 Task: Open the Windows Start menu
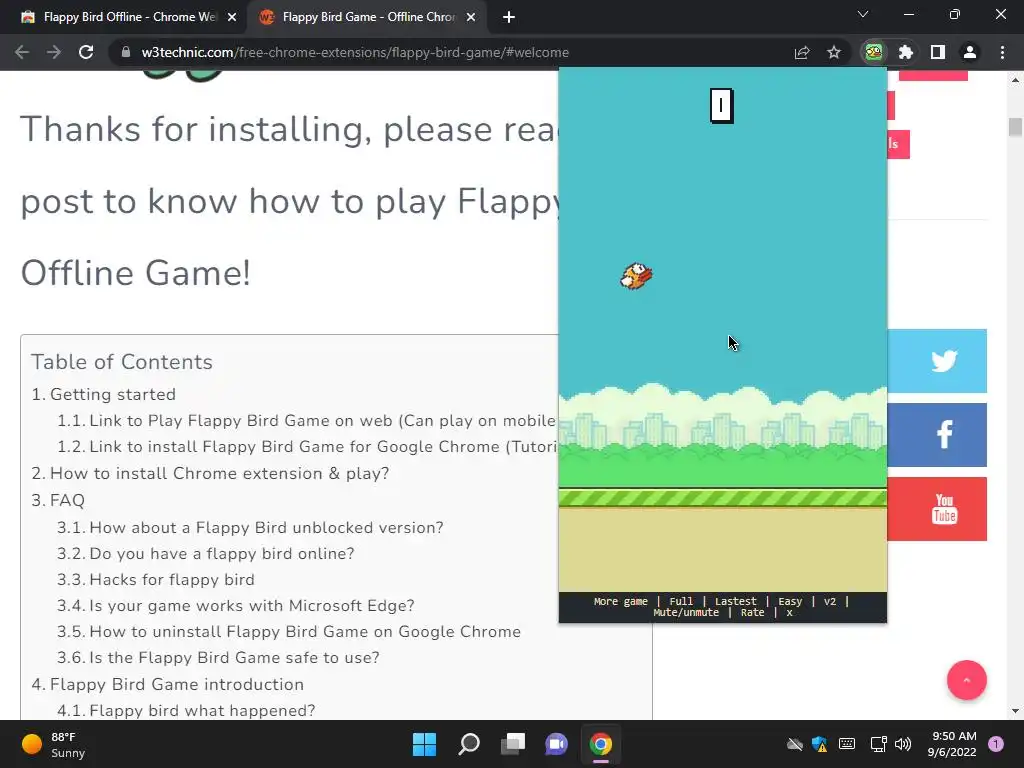click(x=424, y=744)
